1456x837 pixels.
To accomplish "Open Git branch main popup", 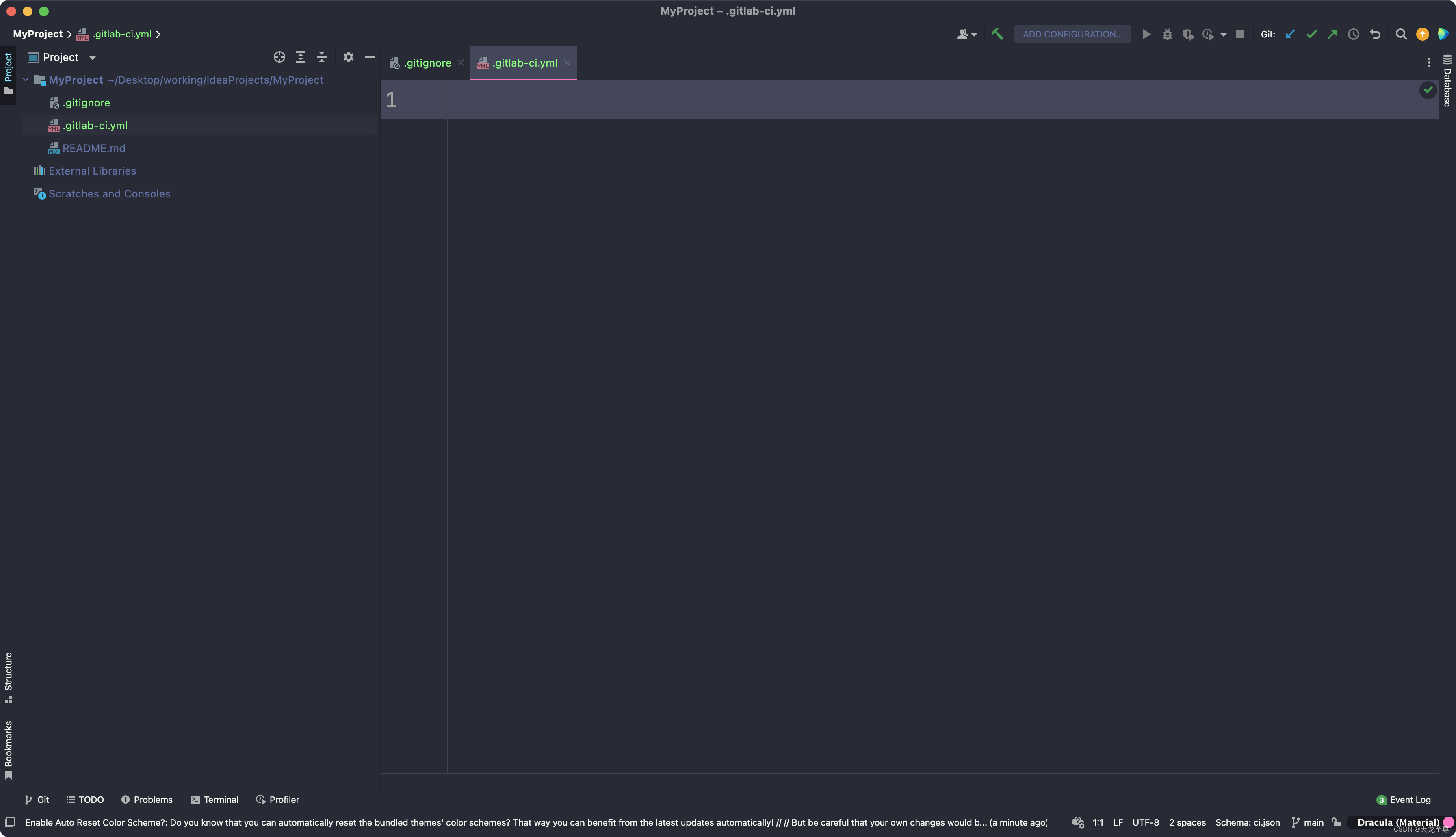I will pyautogui.click(x=1308, y=822).
